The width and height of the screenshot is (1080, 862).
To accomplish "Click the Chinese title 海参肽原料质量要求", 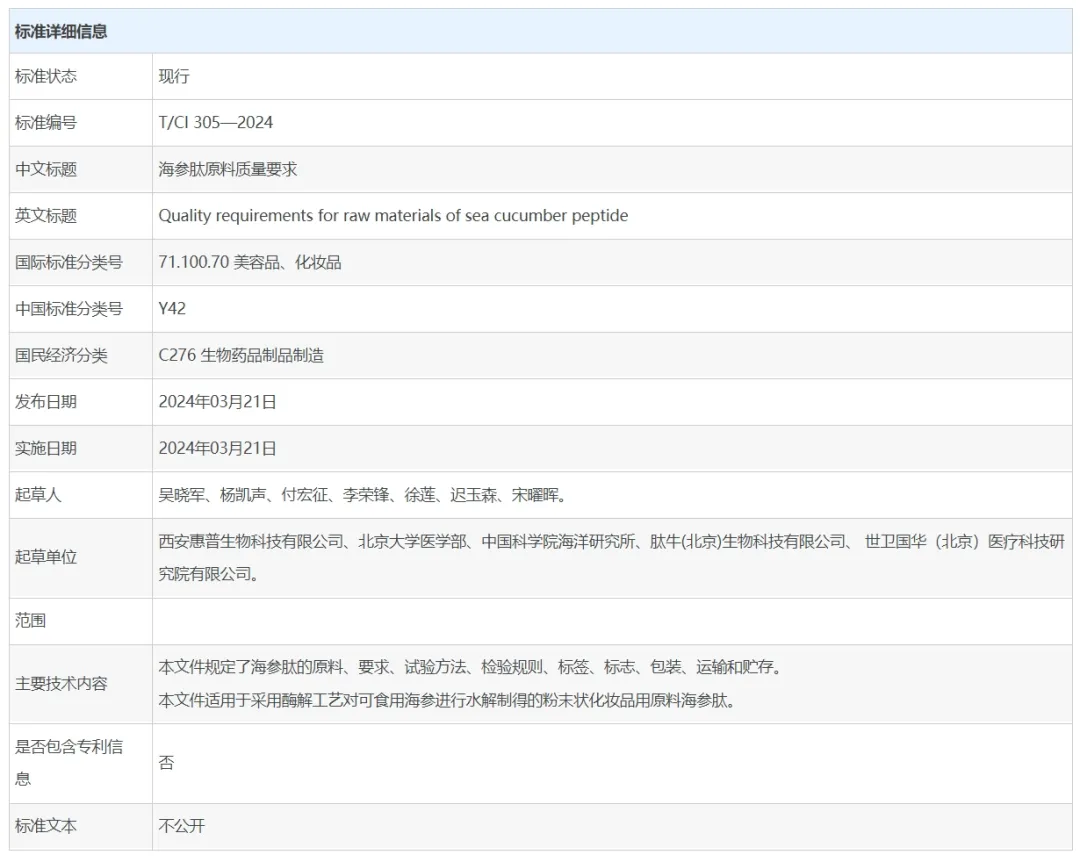I will (227, 169).
